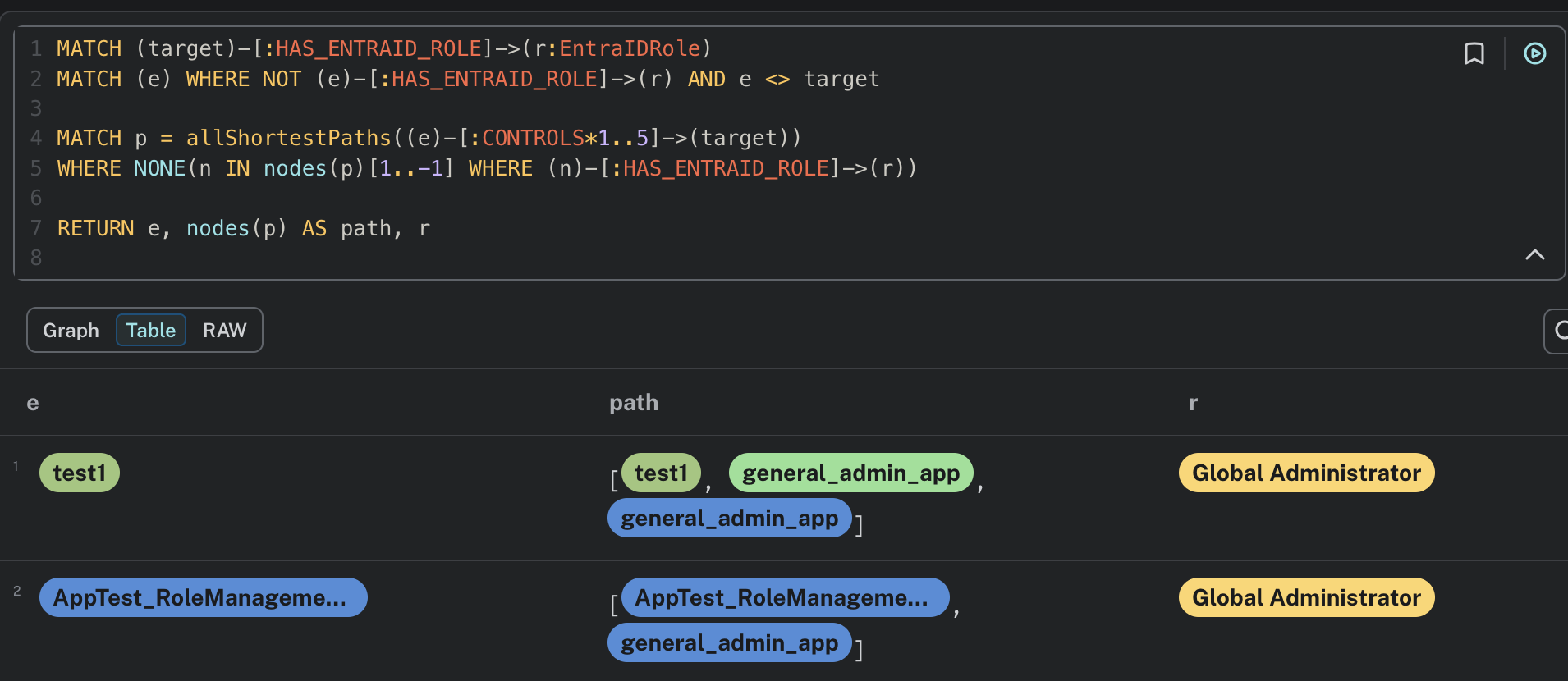Click the EntraIDRole label in query
The height and width of the screenshot is (681, 1568).
tap(630, 48)
